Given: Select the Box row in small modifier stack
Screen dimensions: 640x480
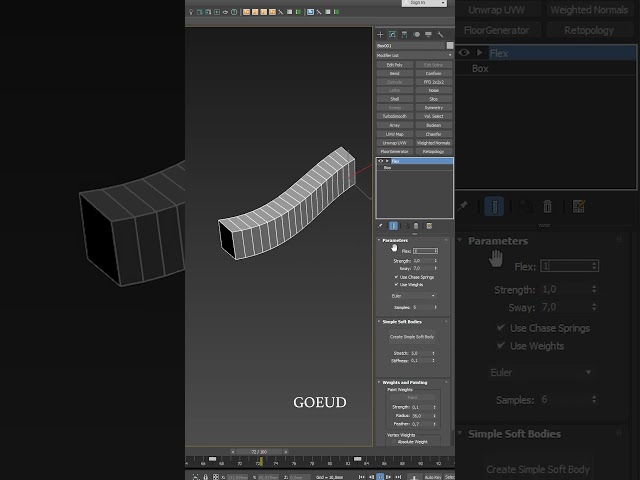Looking at the screenshot, I should pyautogui.click(x=414, y=167).
